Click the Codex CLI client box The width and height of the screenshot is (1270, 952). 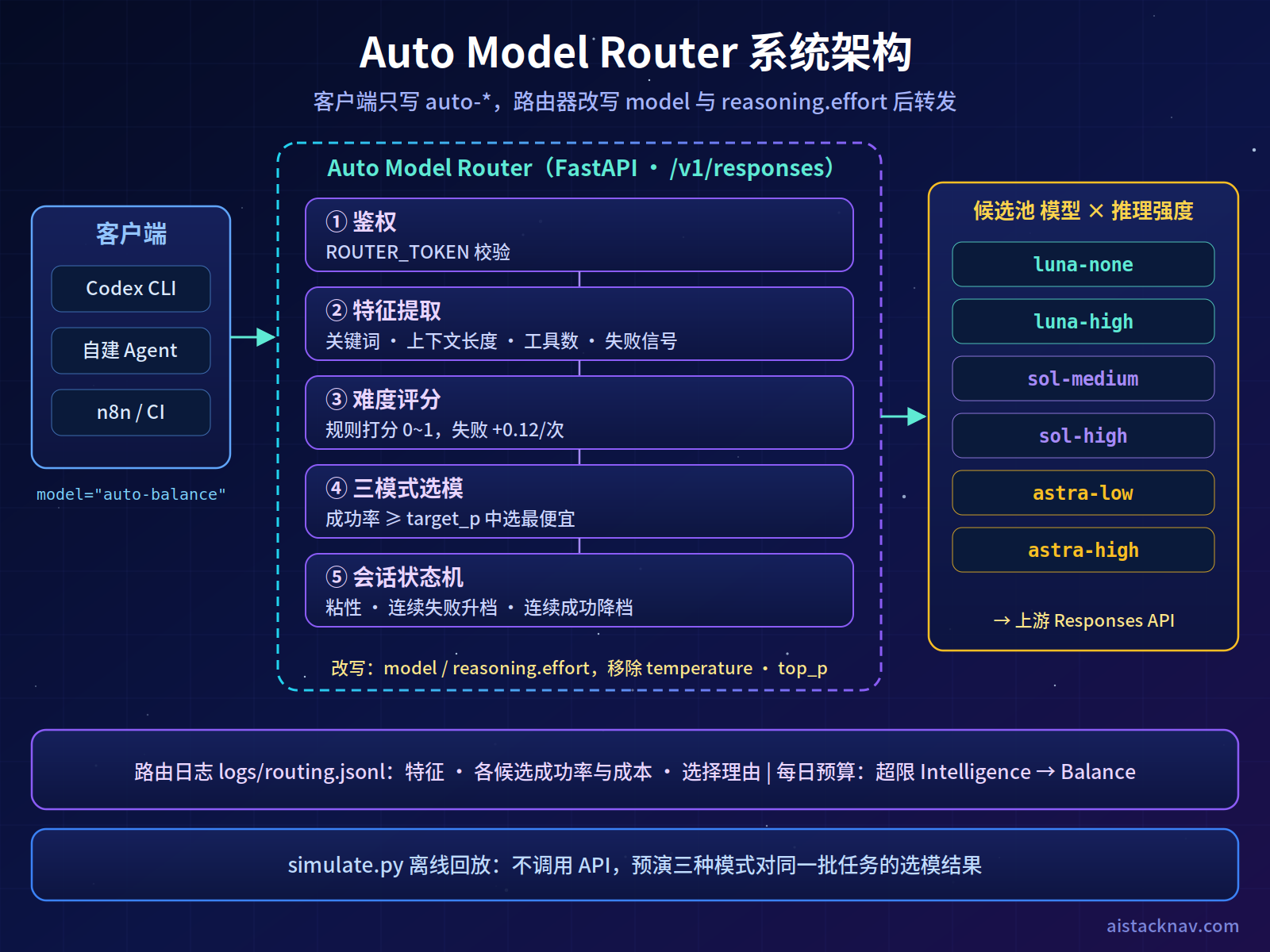[131, 289]
